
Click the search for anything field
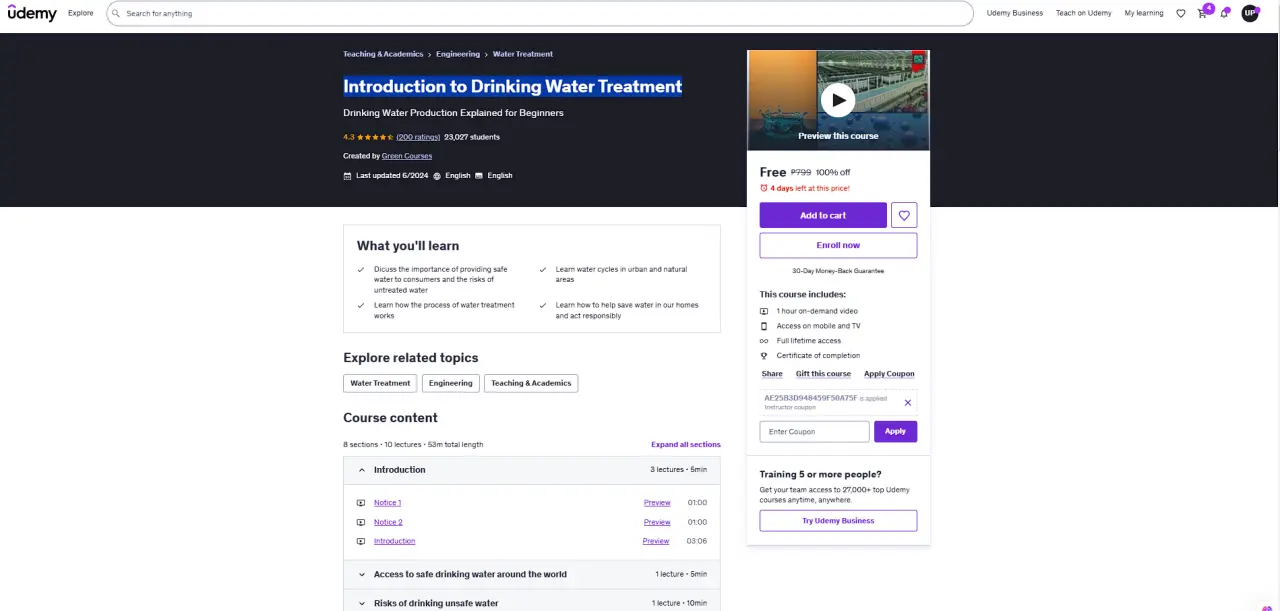click(x=540, y=14)
